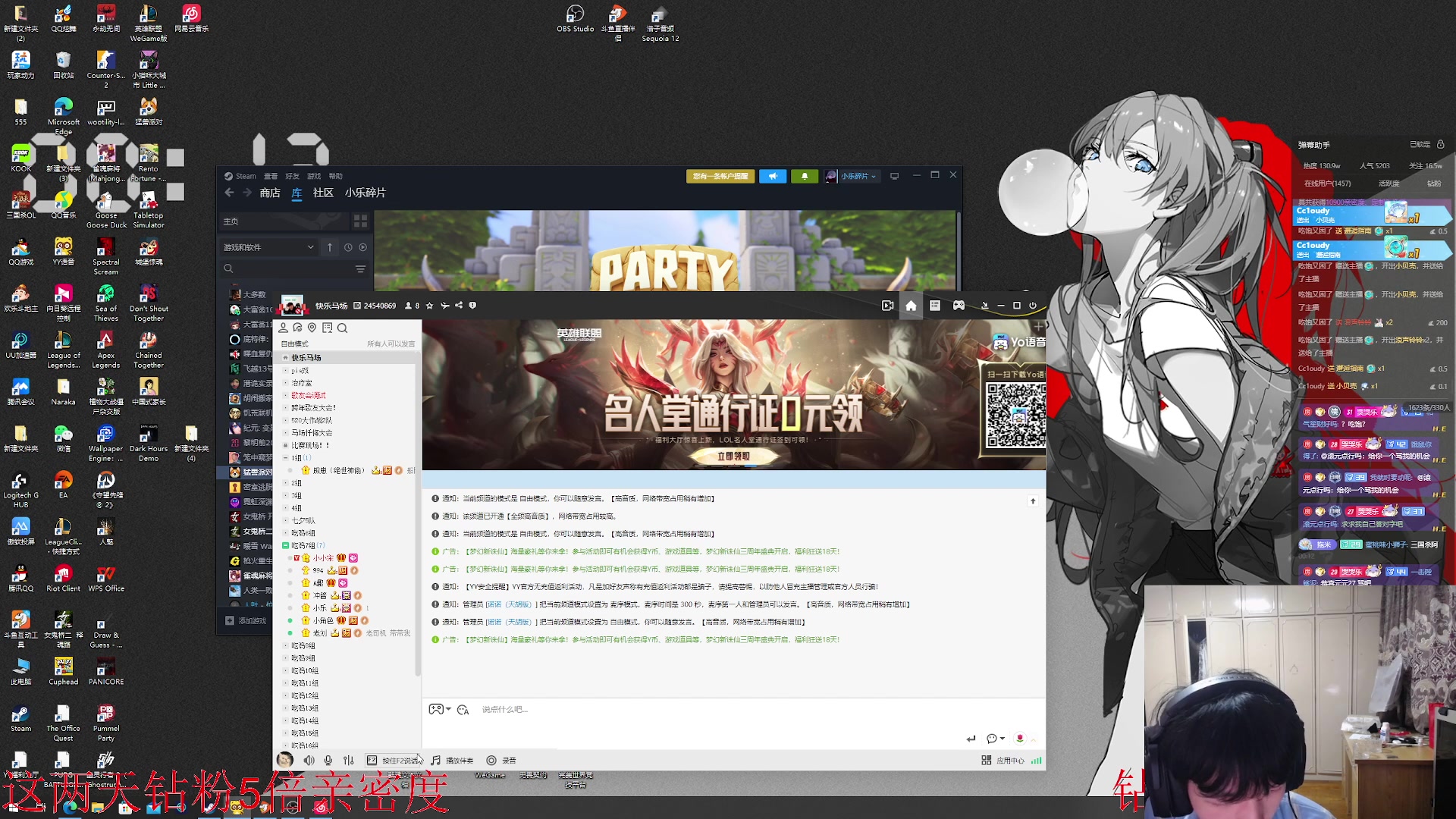Click the Steam announcements megaphone icon

click(773, 176)
